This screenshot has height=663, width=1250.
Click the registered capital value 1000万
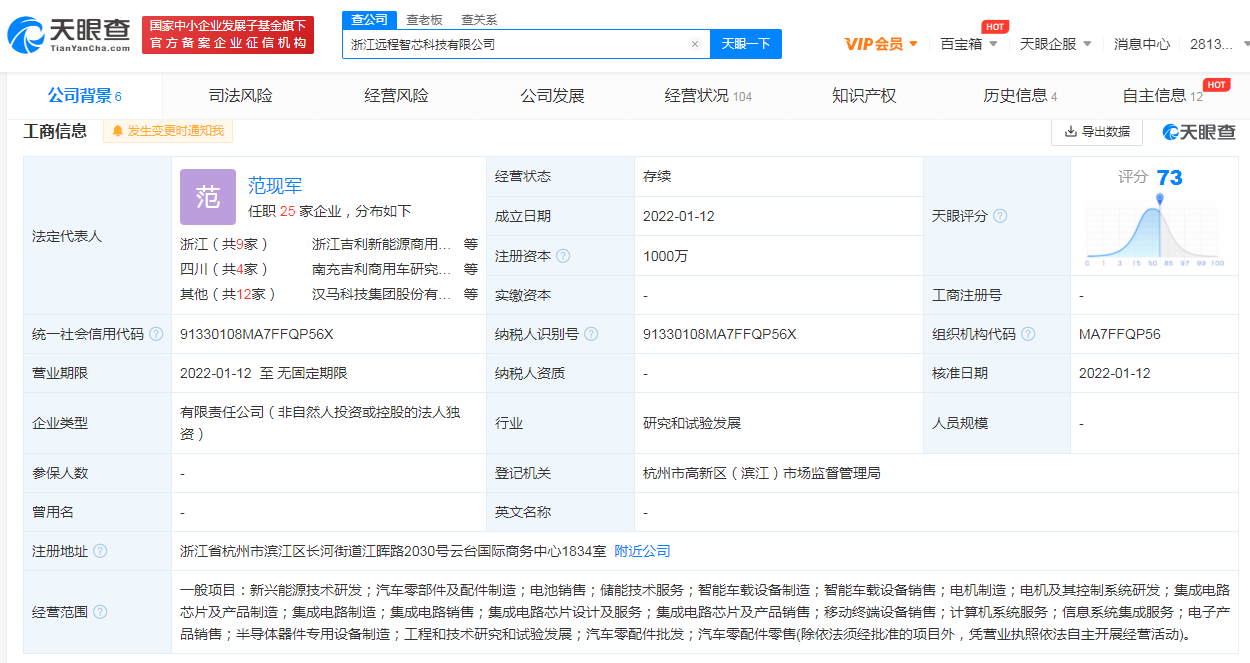coord(665,256)
